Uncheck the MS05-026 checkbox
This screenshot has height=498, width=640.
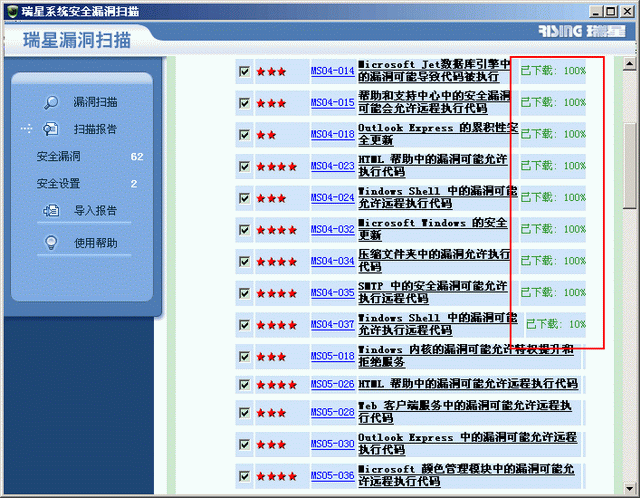(x=244, y=385)
